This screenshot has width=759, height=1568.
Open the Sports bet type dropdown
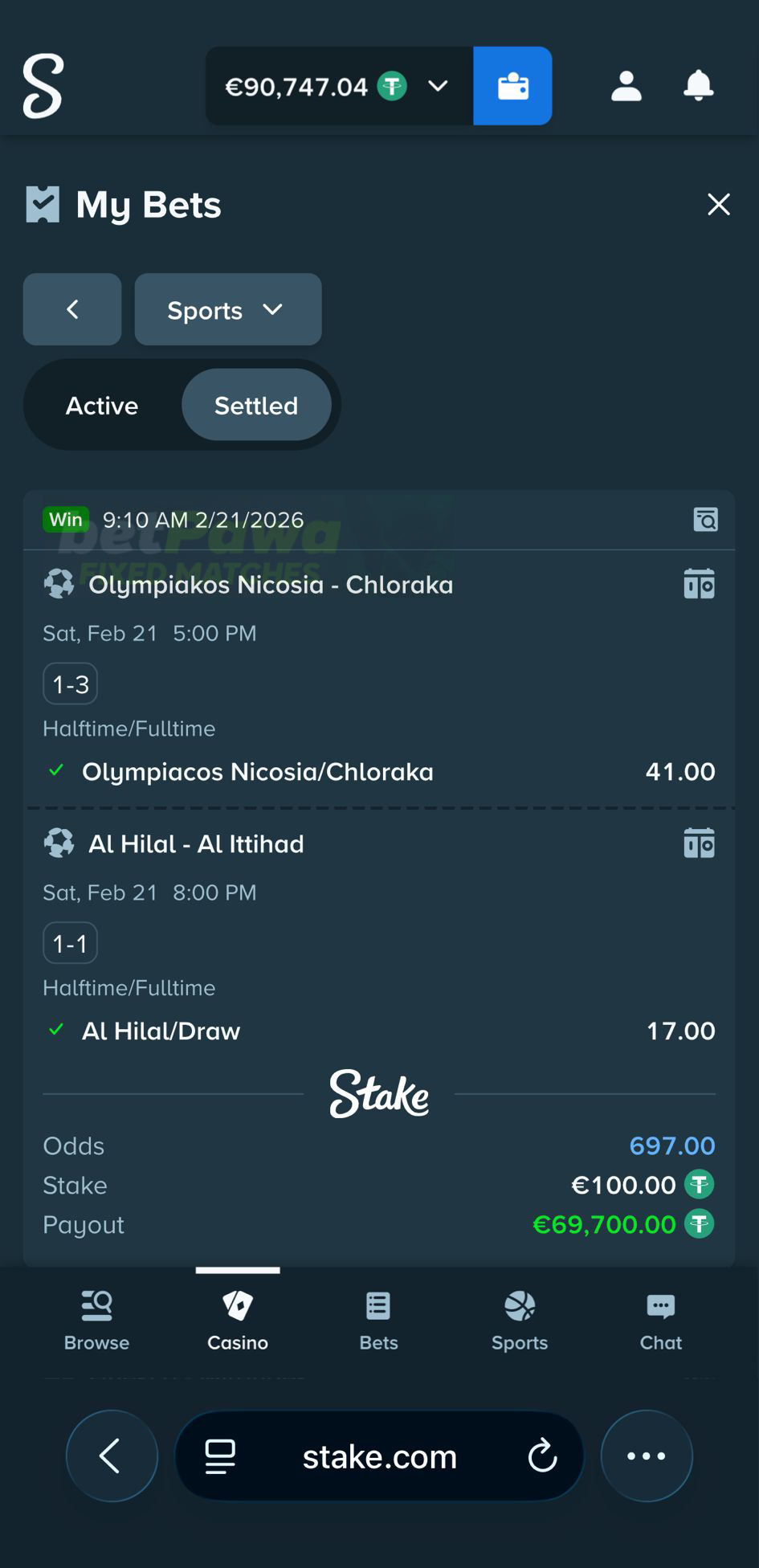pos(227,309)
